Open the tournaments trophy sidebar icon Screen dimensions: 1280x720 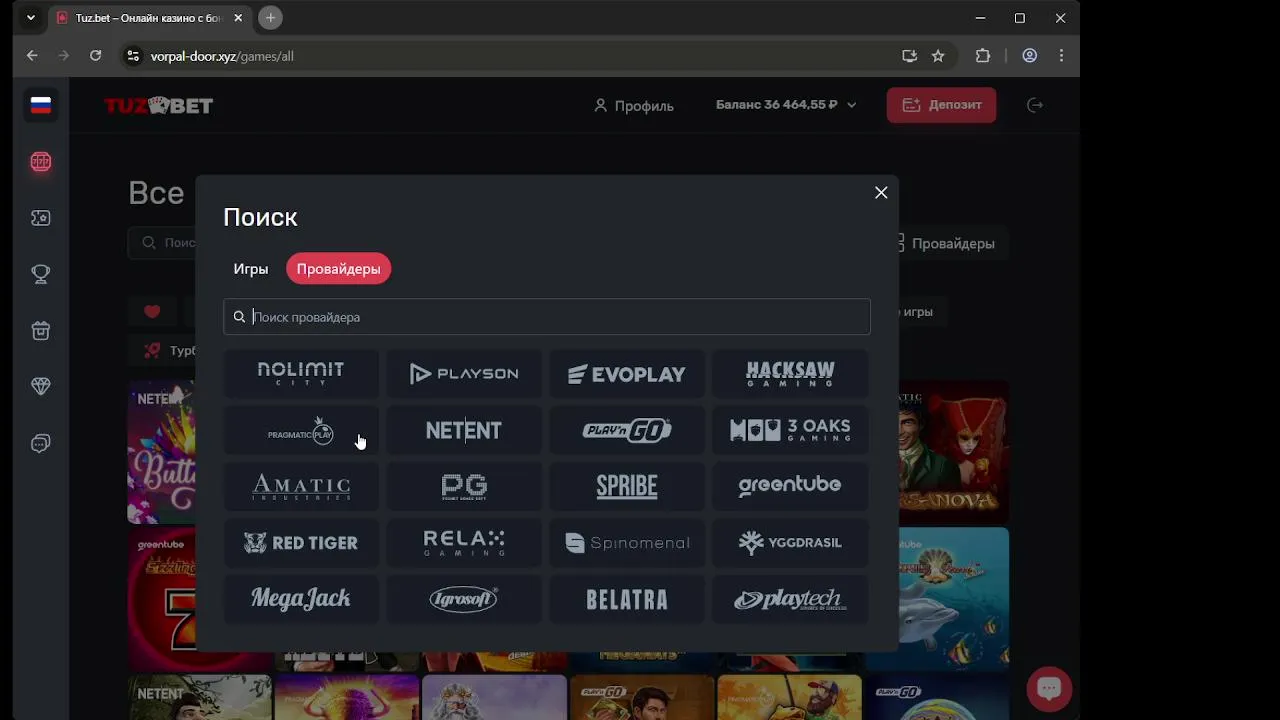pyautogui.click(x=41, y=274)
